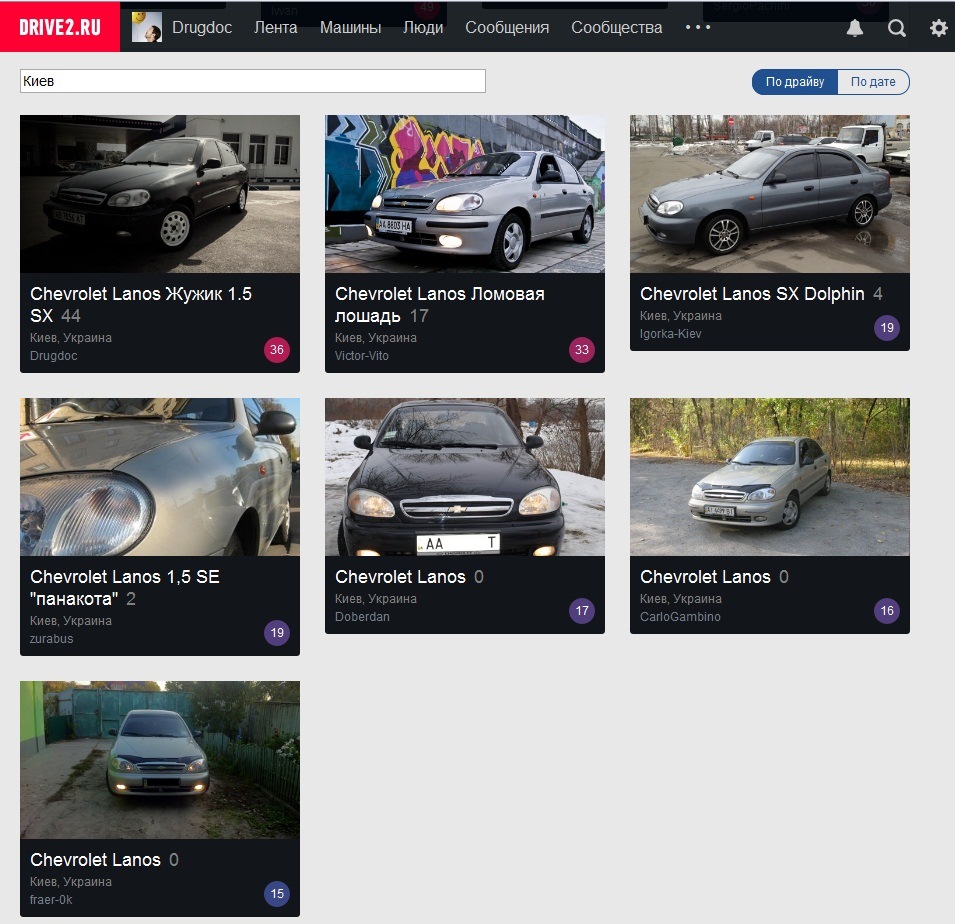
Task: Open CarloGambino's Chevrolet Lanos title
Action: [705, 577]
